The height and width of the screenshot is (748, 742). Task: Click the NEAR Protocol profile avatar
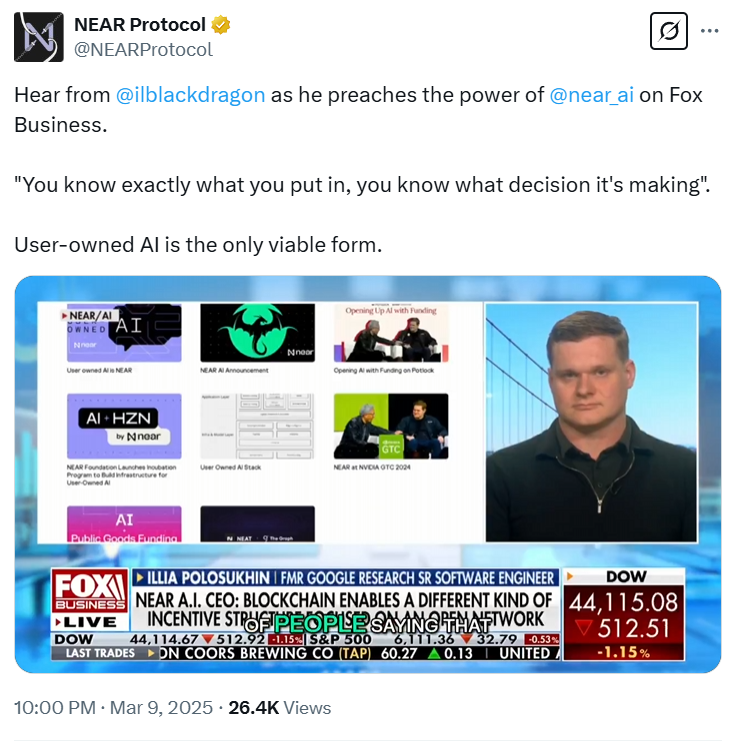tap(39, 37)
